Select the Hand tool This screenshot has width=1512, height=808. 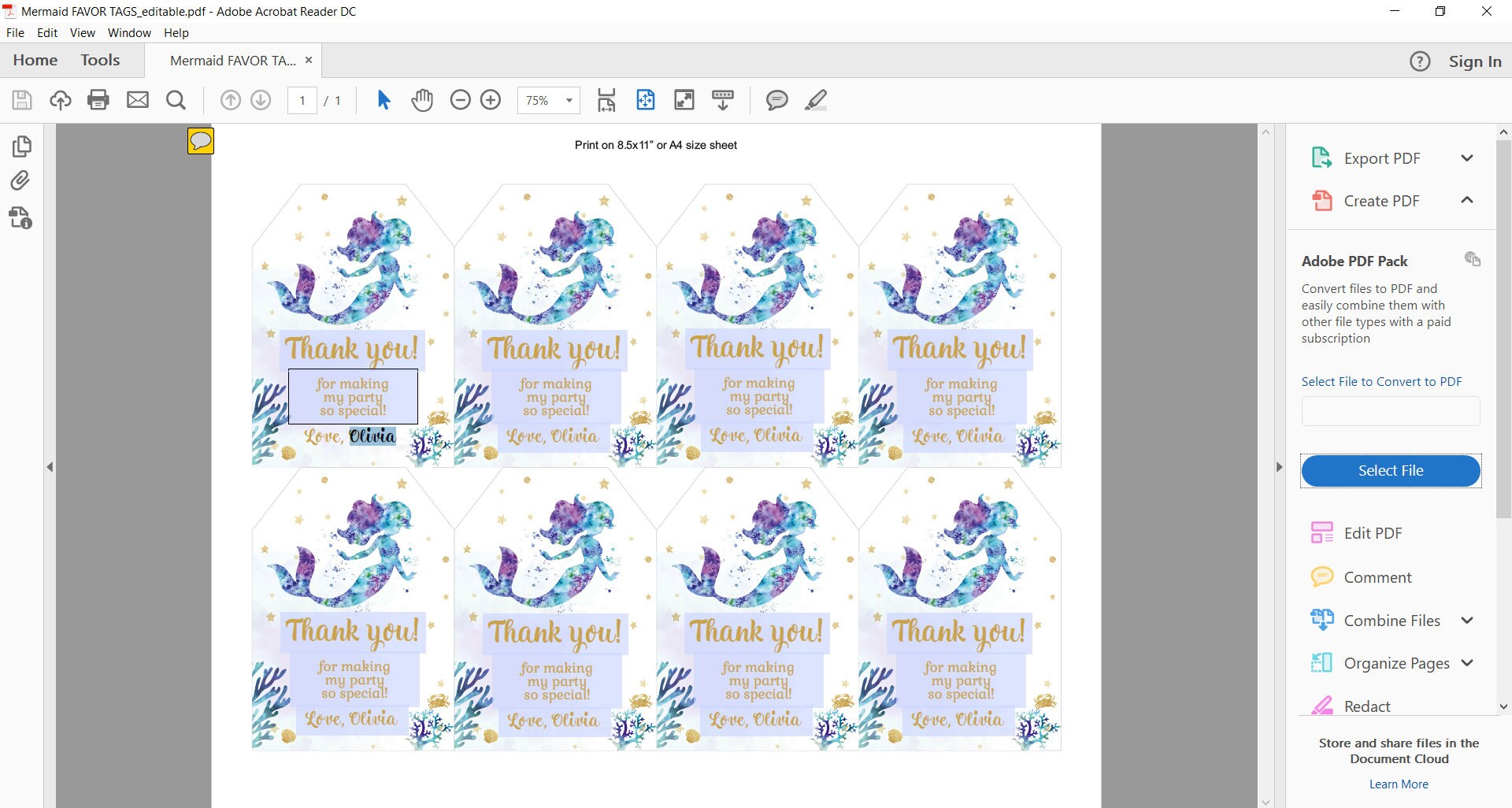pos(422,100)
